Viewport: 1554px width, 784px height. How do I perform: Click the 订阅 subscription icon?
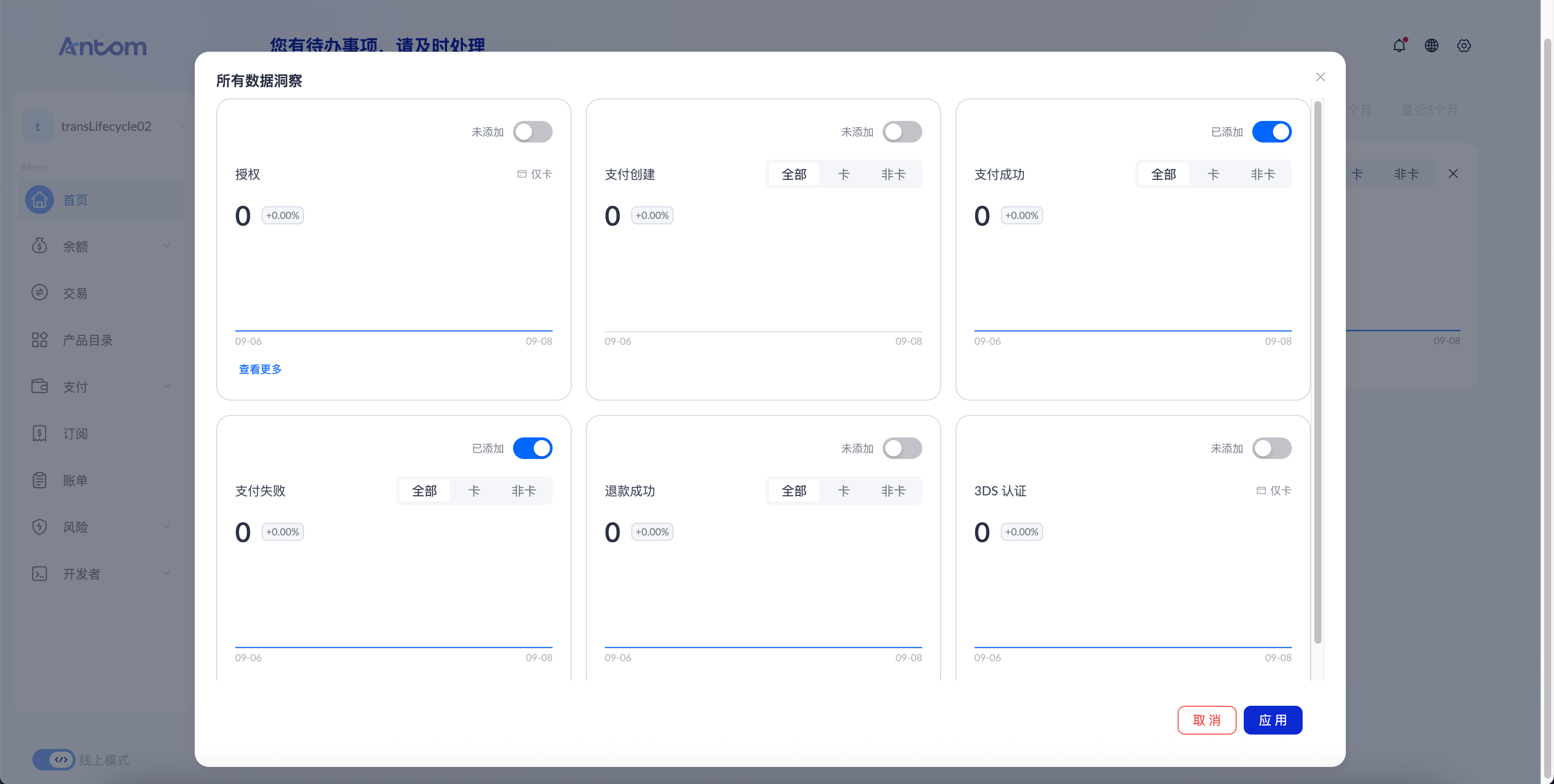(x=39, y=433)
